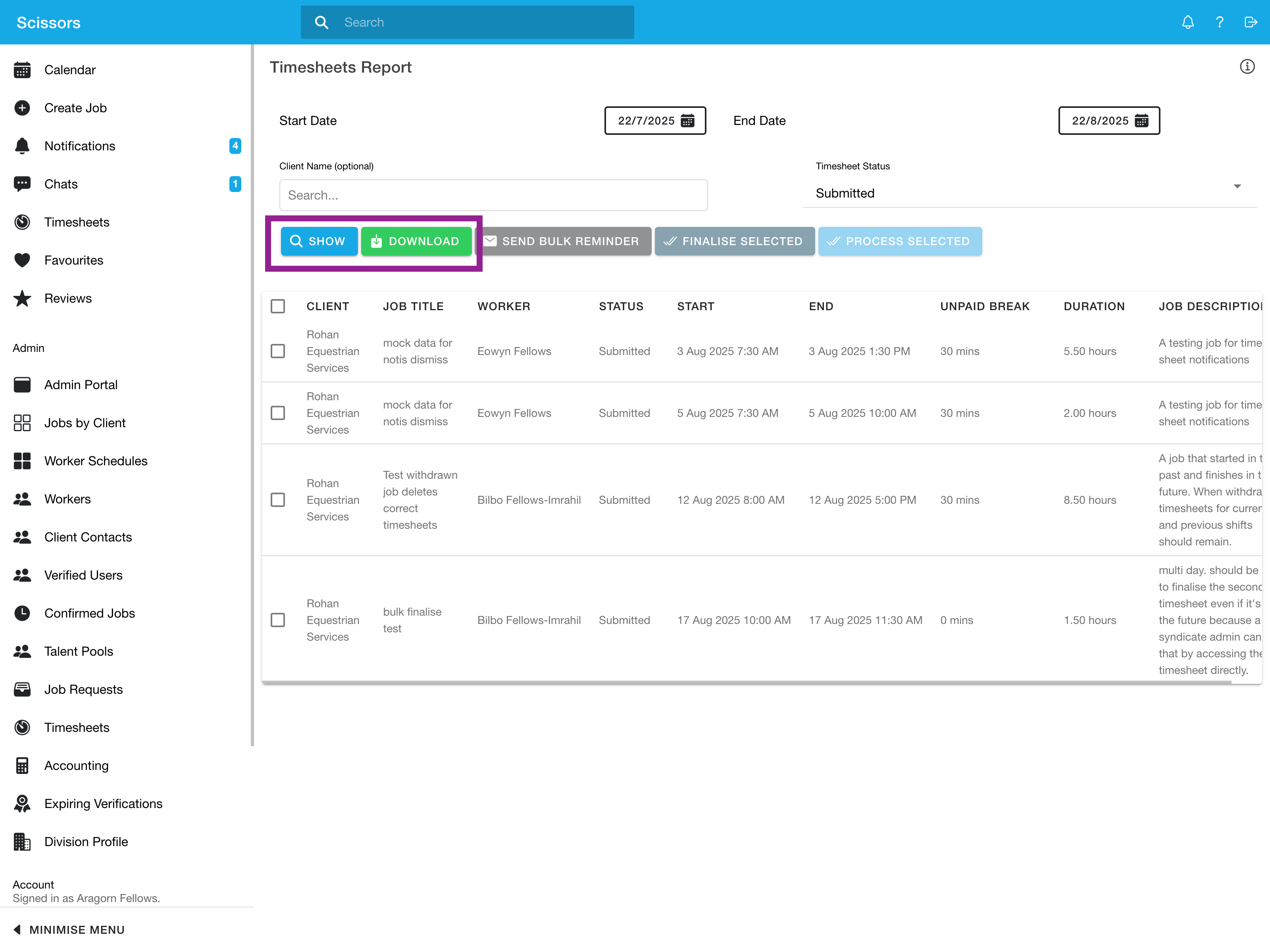The width and height of the screenshot is (1270, 952).
Task: Click the notification bell icon in header
Action: pyautogui.click(x=1187, y=22)
